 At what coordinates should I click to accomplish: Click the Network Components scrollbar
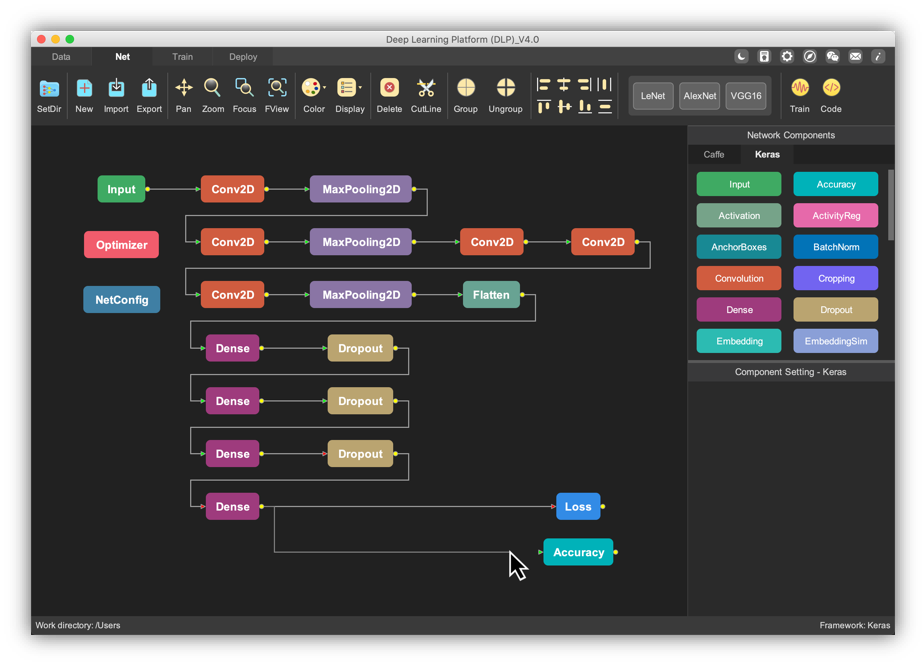click(x=890, y=205)
